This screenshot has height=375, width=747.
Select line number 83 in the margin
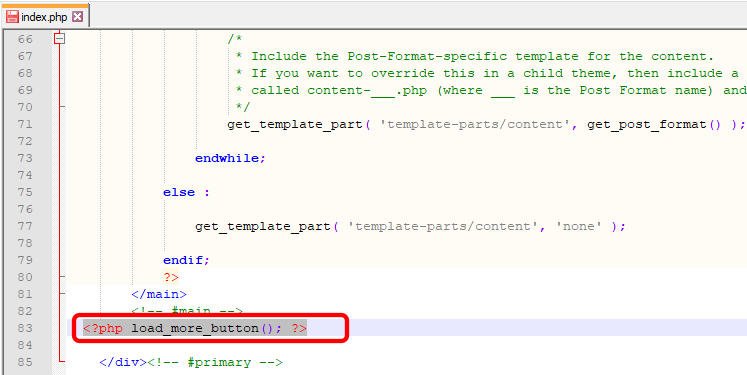point(25,328)
